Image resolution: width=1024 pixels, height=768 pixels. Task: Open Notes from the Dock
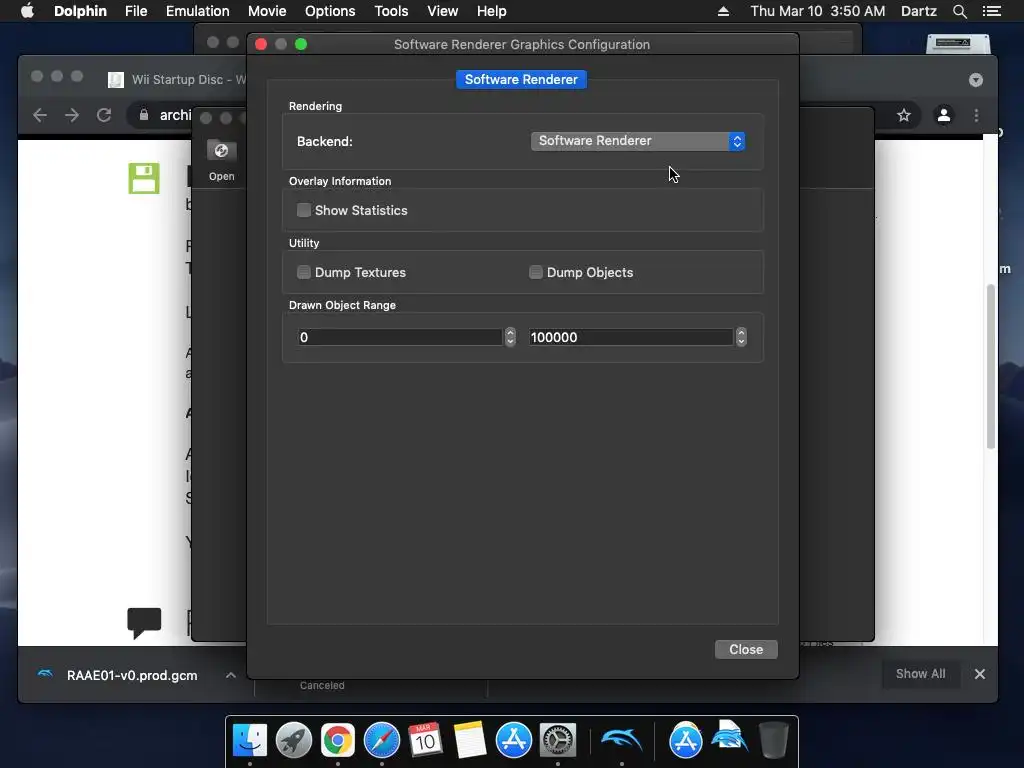pos(470,740)
